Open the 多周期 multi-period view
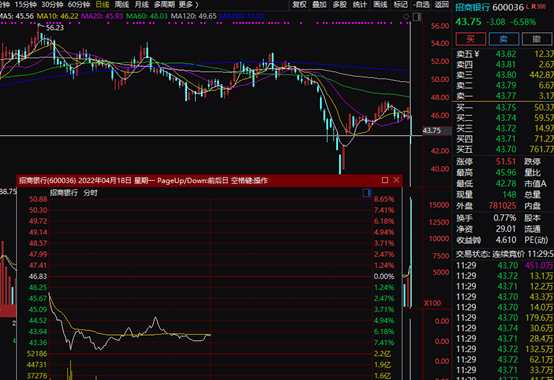This screenshot has height=380, width=554. click(164, 5)
